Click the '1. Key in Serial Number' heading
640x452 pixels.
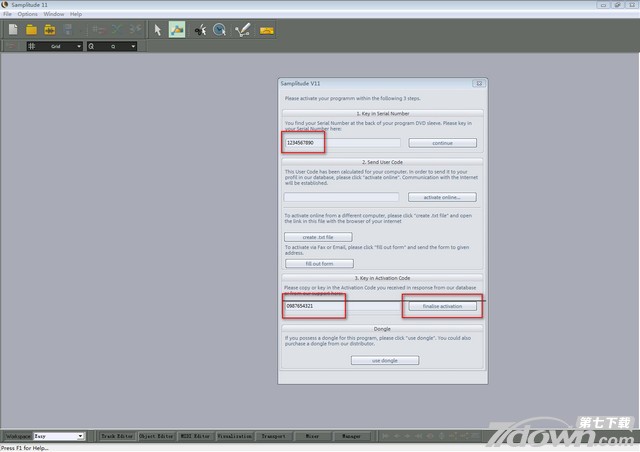(x=383, y=114)
